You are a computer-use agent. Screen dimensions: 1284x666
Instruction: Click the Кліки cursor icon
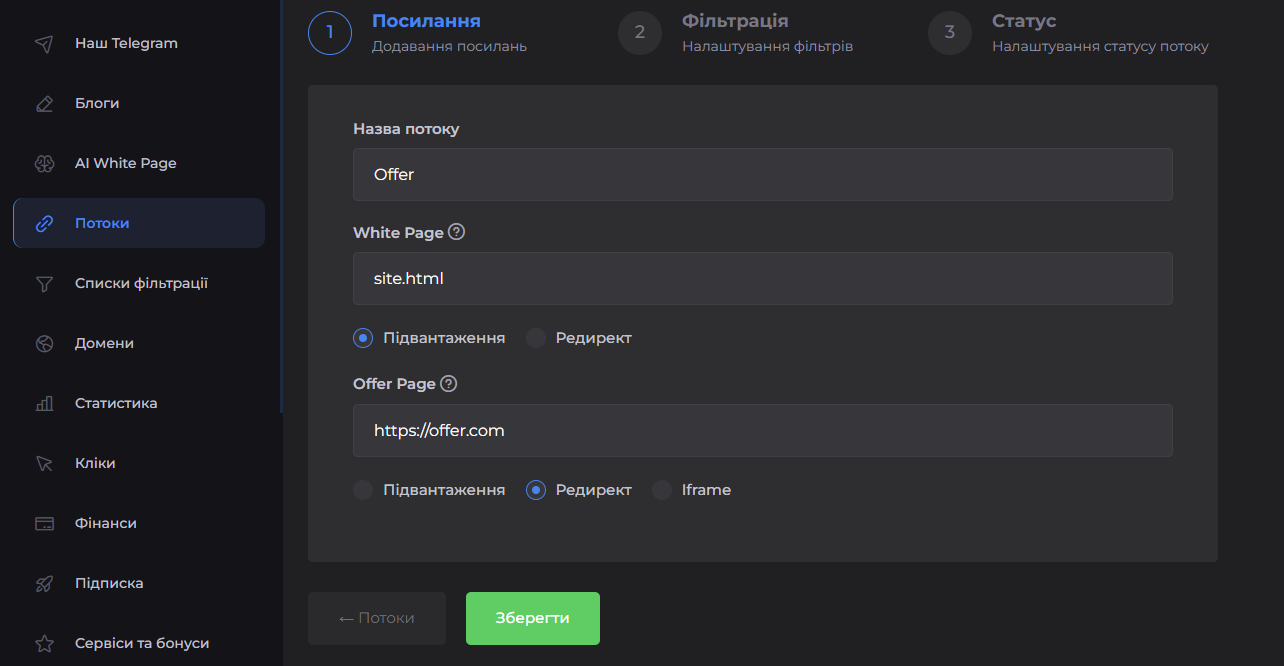point(44,463)
